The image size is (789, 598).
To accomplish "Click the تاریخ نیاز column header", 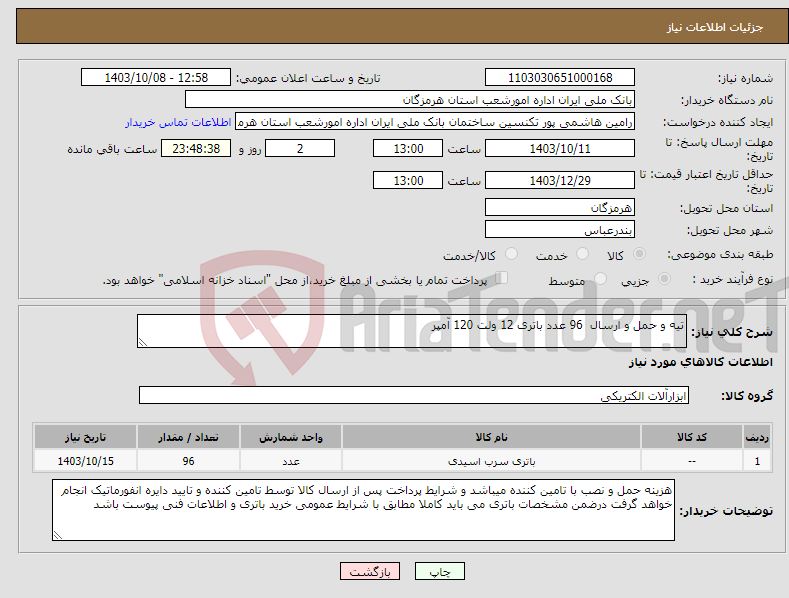I will pos(86,437).
